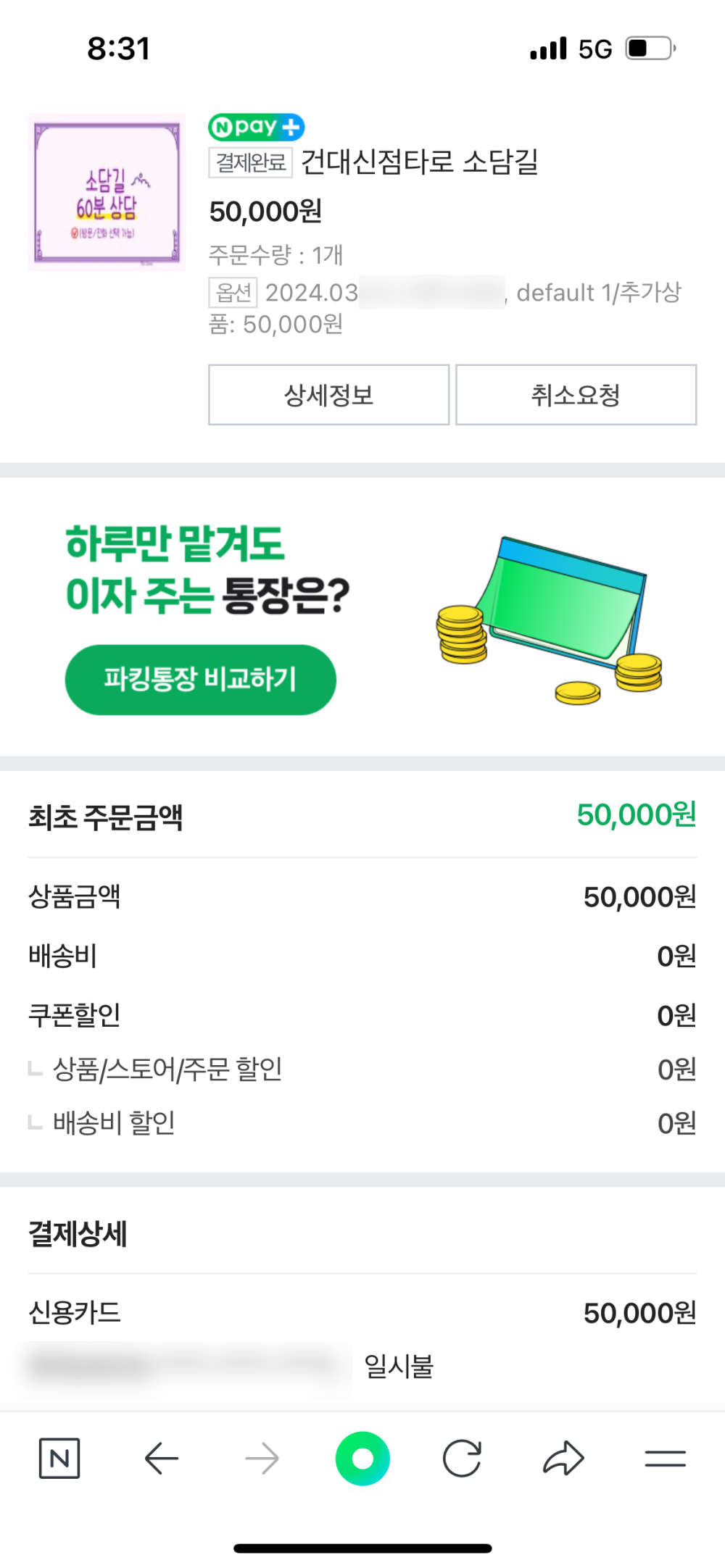The height and width of the screenshot is (1568, 725).
Task: Tap the Naver N home icon
Action: pyautogui.click(x=59, y=1458)
